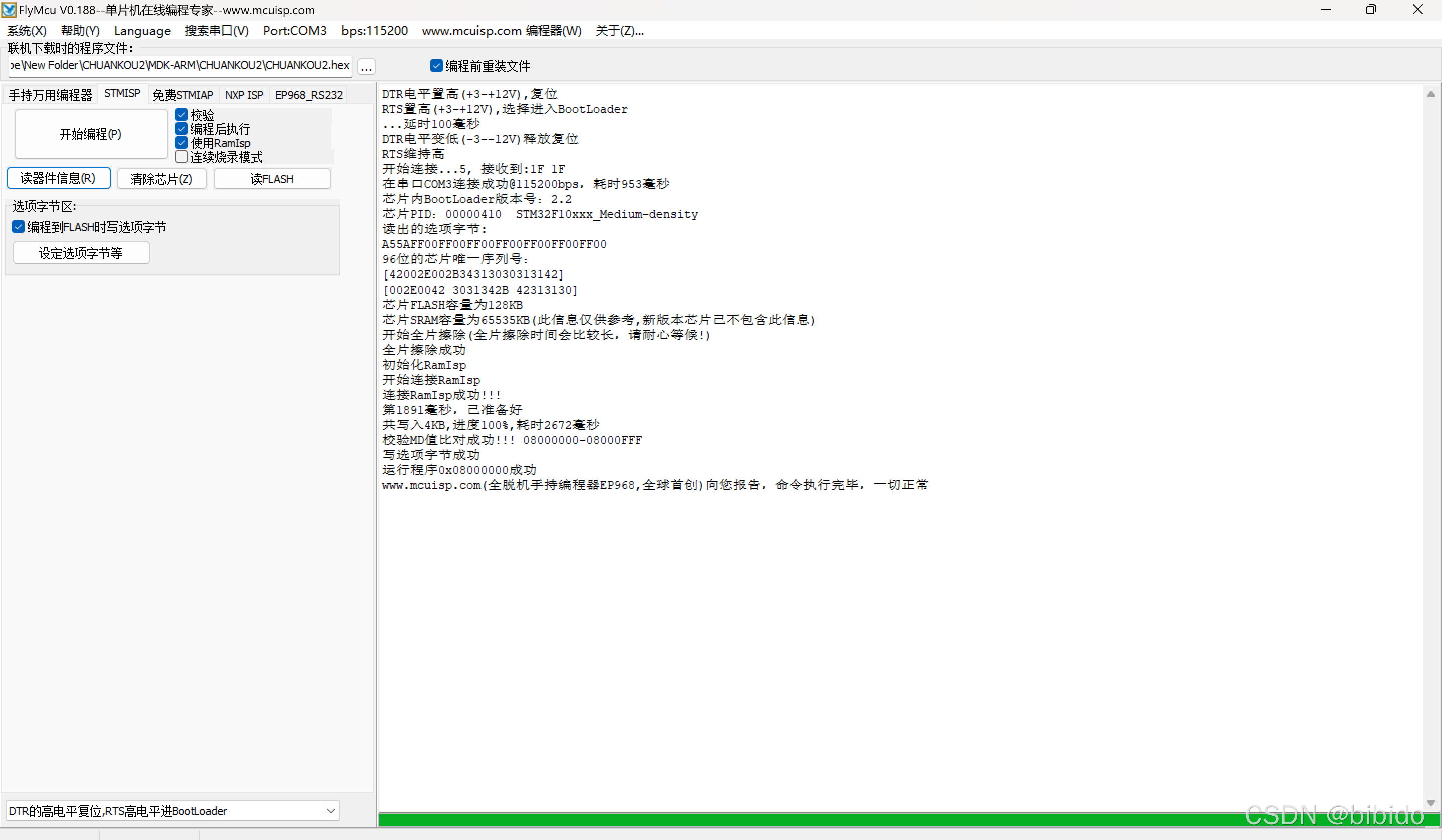Toggle 编程前重装文件 reload file checkbox
Screen dimensions: 1442x840
pyautogui.click(x=436, y=67)
